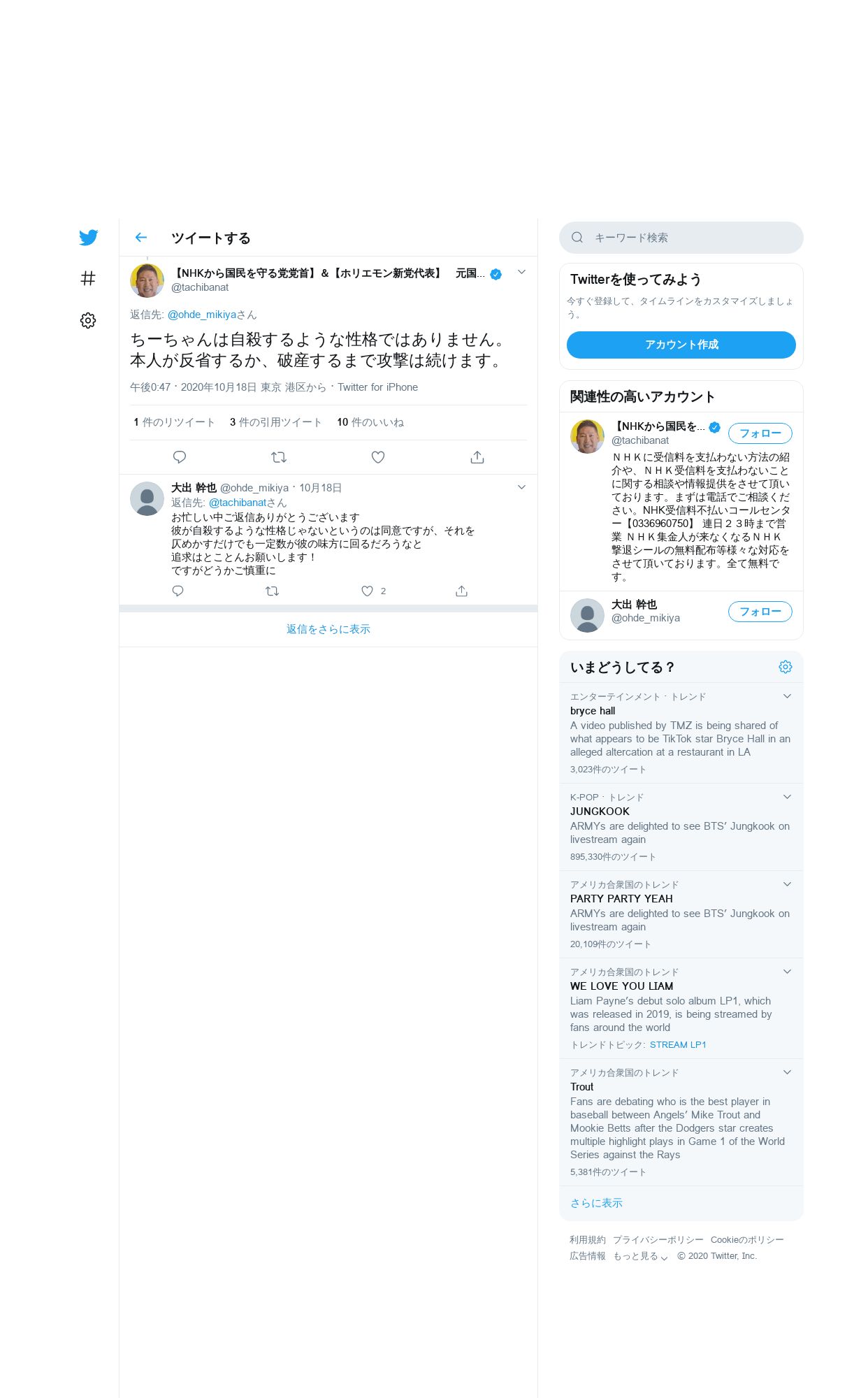Open the STREAM LP1 trend topic link

[x=678, y=1045]
